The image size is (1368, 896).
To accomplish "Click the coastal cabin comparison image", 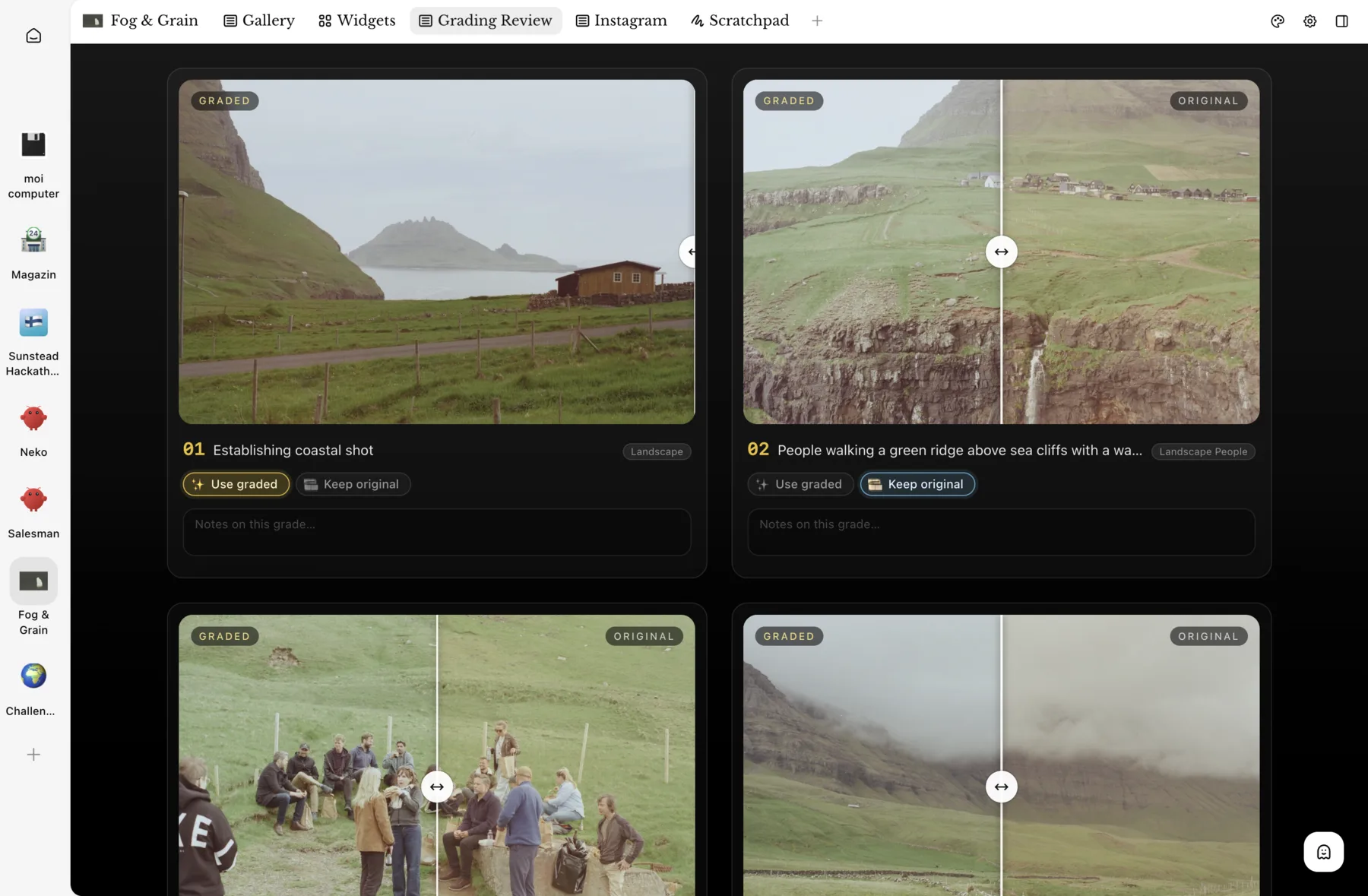I will click(437, 252).
